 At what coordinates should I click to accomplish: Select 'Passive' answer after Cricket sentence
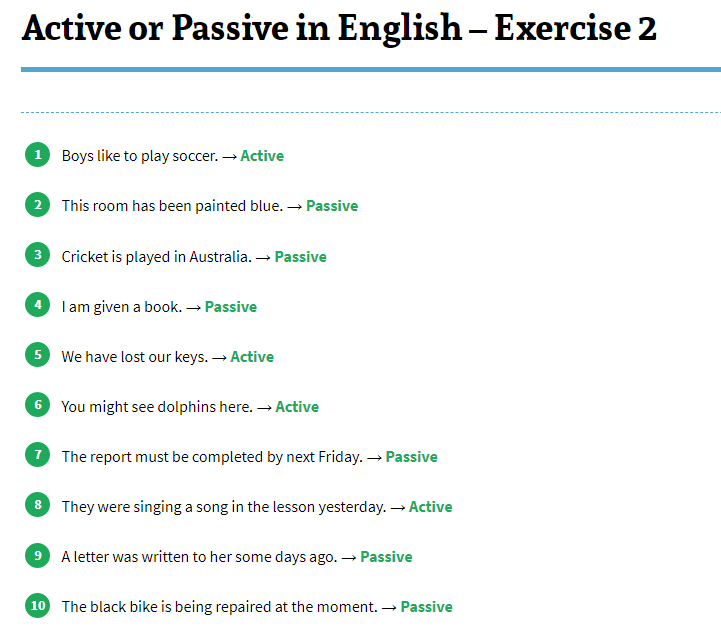point(300,257)
